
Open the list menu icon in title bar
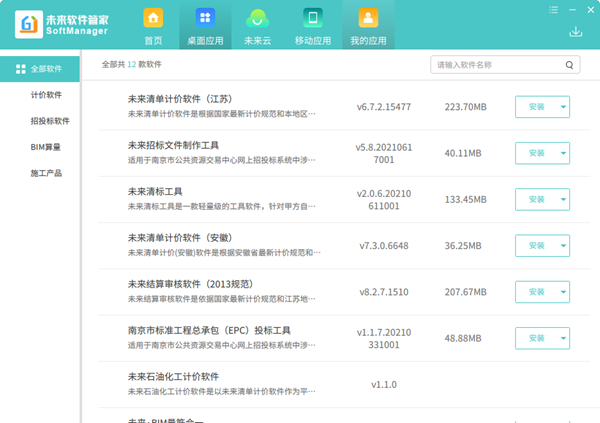(x=553, y=10)
